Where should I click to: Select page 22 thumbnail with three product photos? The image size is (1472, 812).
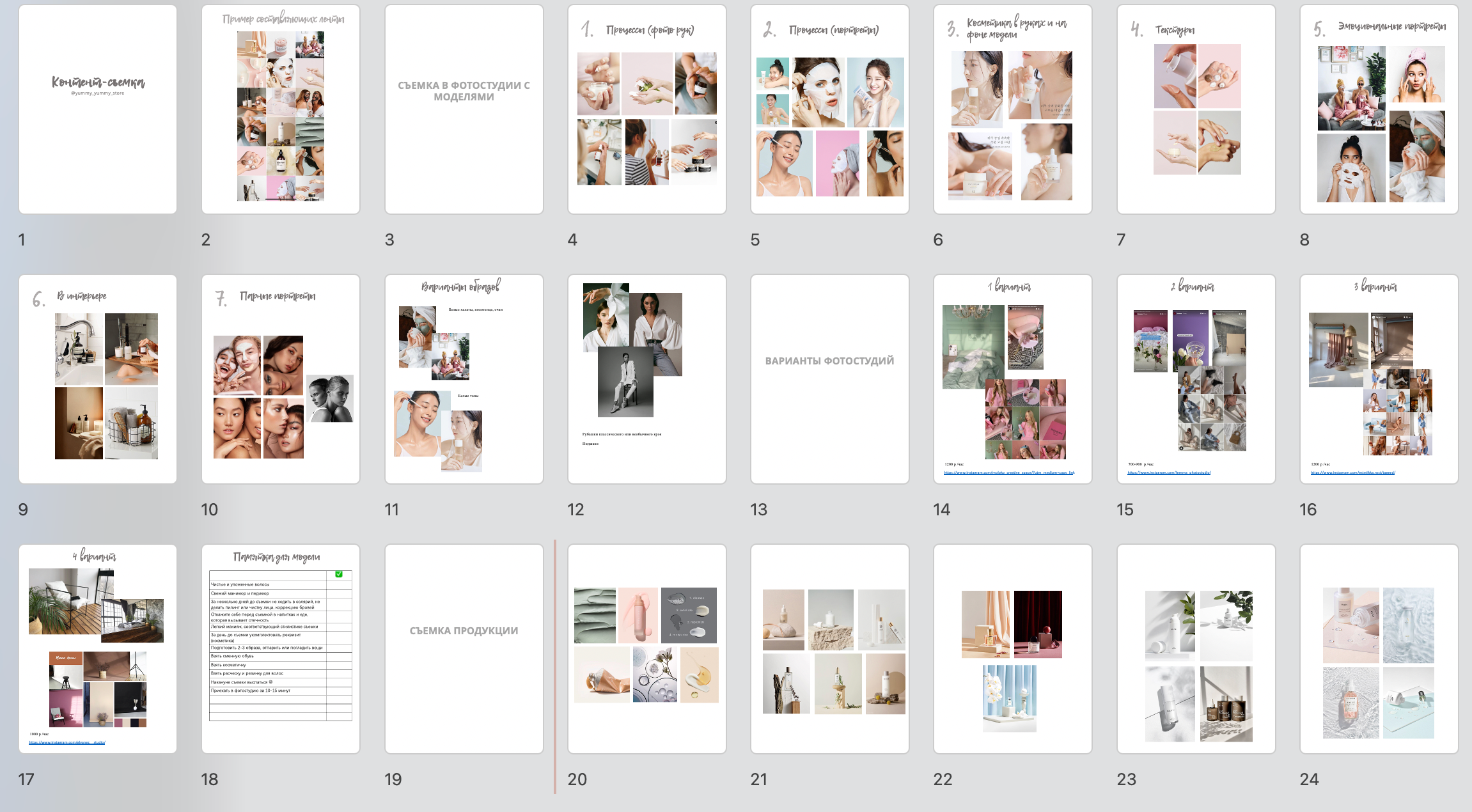click(1012, 649)
